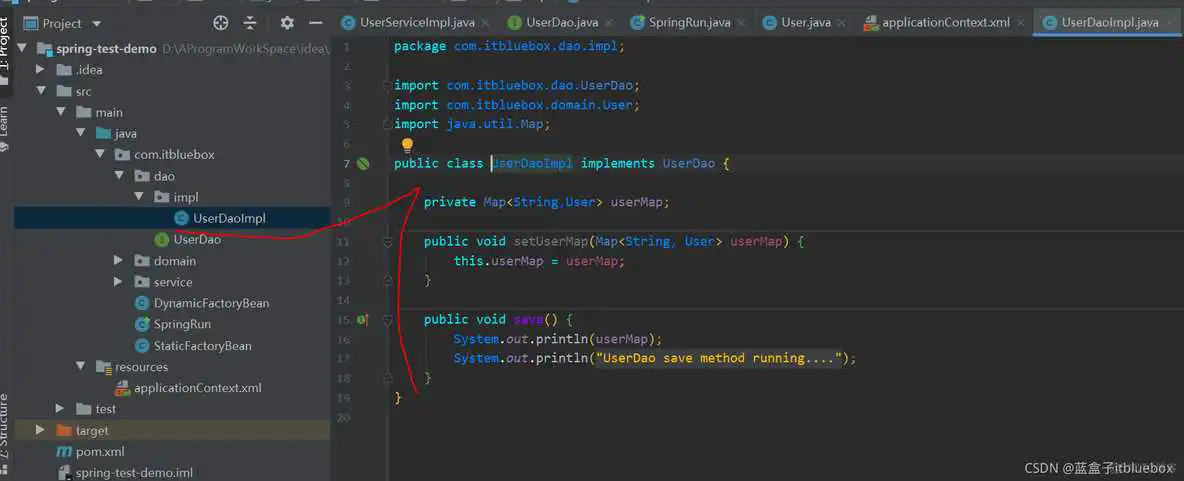Click the implements gutter icon on line 15
Viewport: 1184px width, 481px height.
pyautogui.click(x=364, y=319)
